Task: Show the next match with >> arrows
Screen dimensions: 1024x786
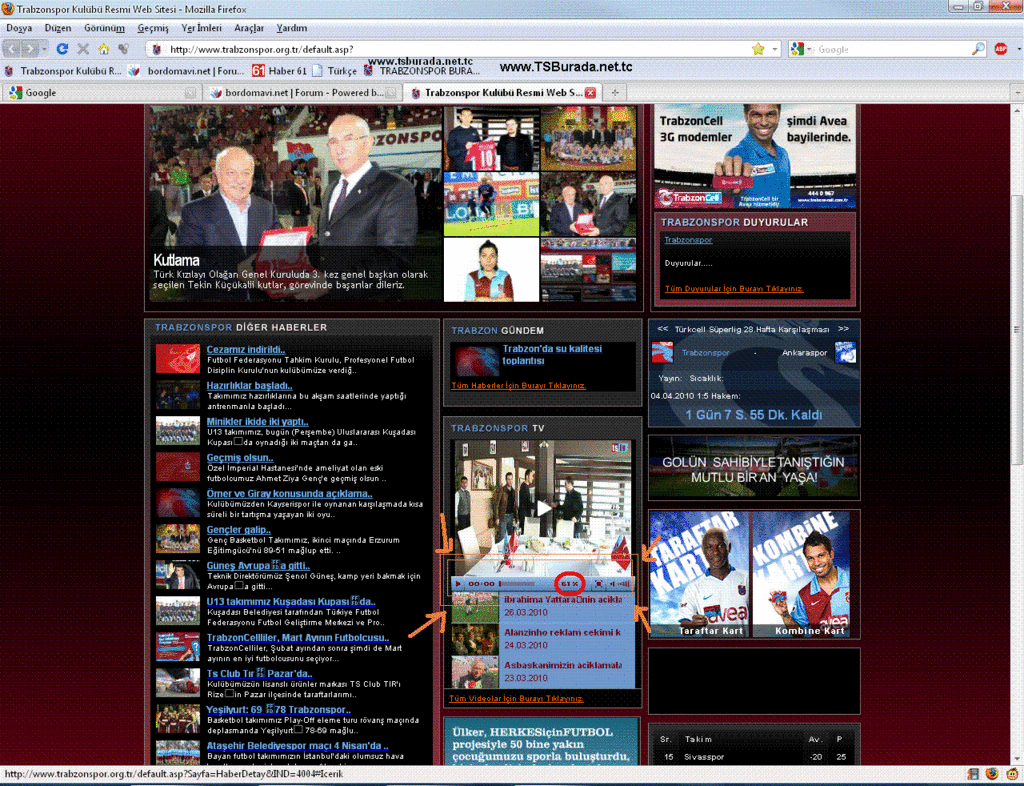Action: [x=843, y=328]
